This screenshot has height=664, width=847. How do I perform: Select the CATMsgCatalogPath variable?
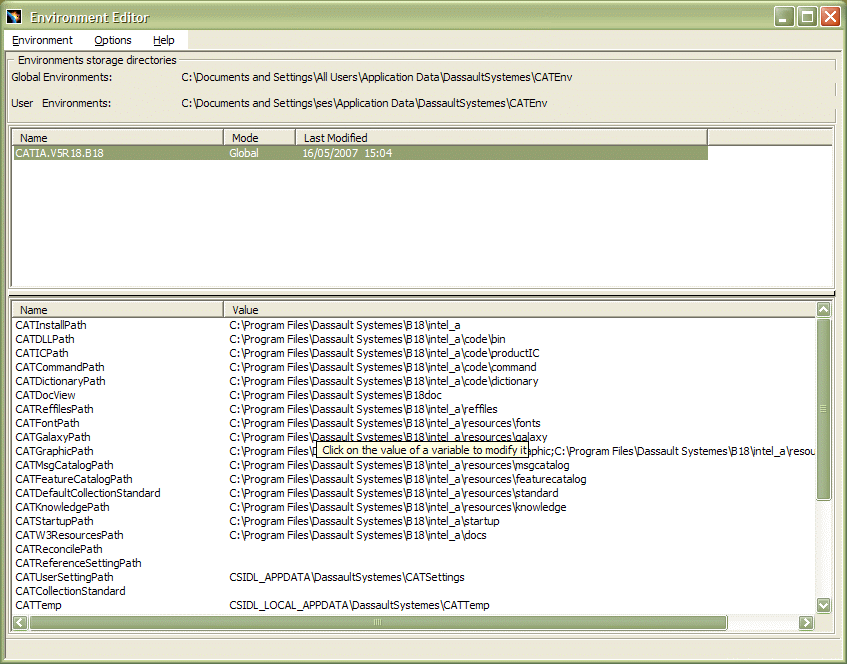[x=64, y=465]
